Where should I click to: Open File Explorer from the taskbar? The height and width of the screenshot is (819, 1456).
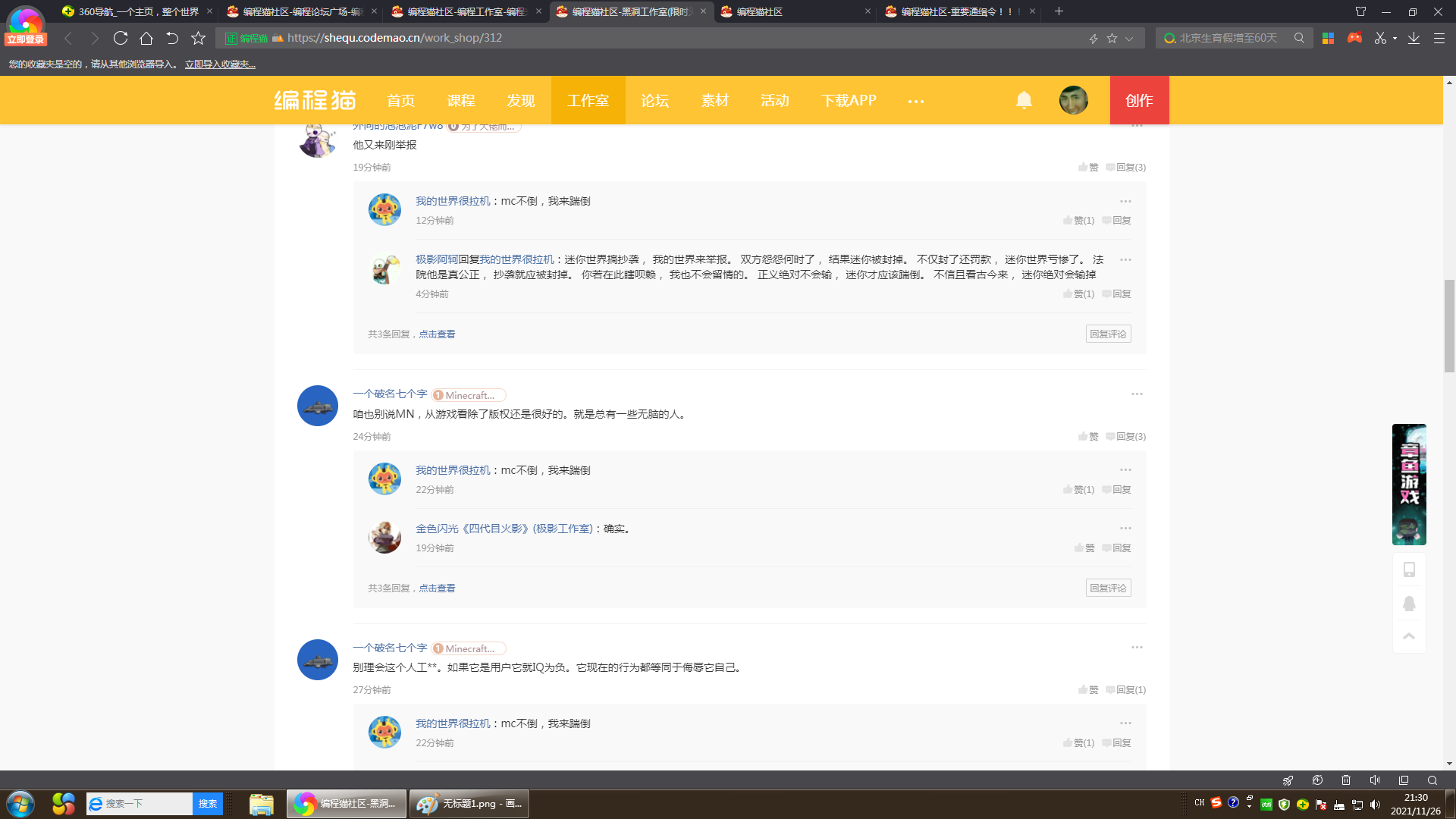click(262, 804)
